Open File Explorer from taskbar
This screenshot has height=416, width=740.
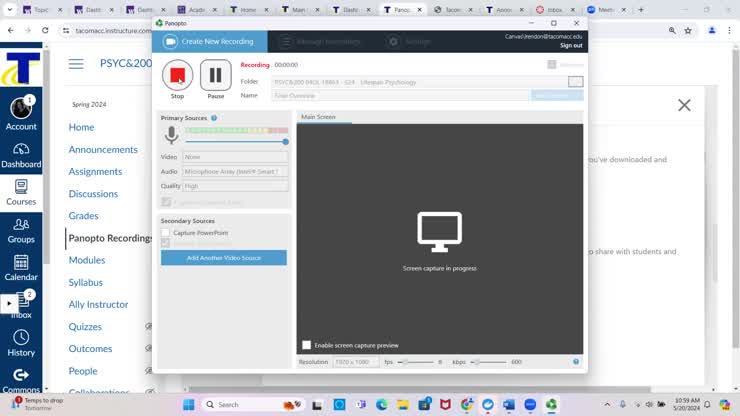pos(403,405)
